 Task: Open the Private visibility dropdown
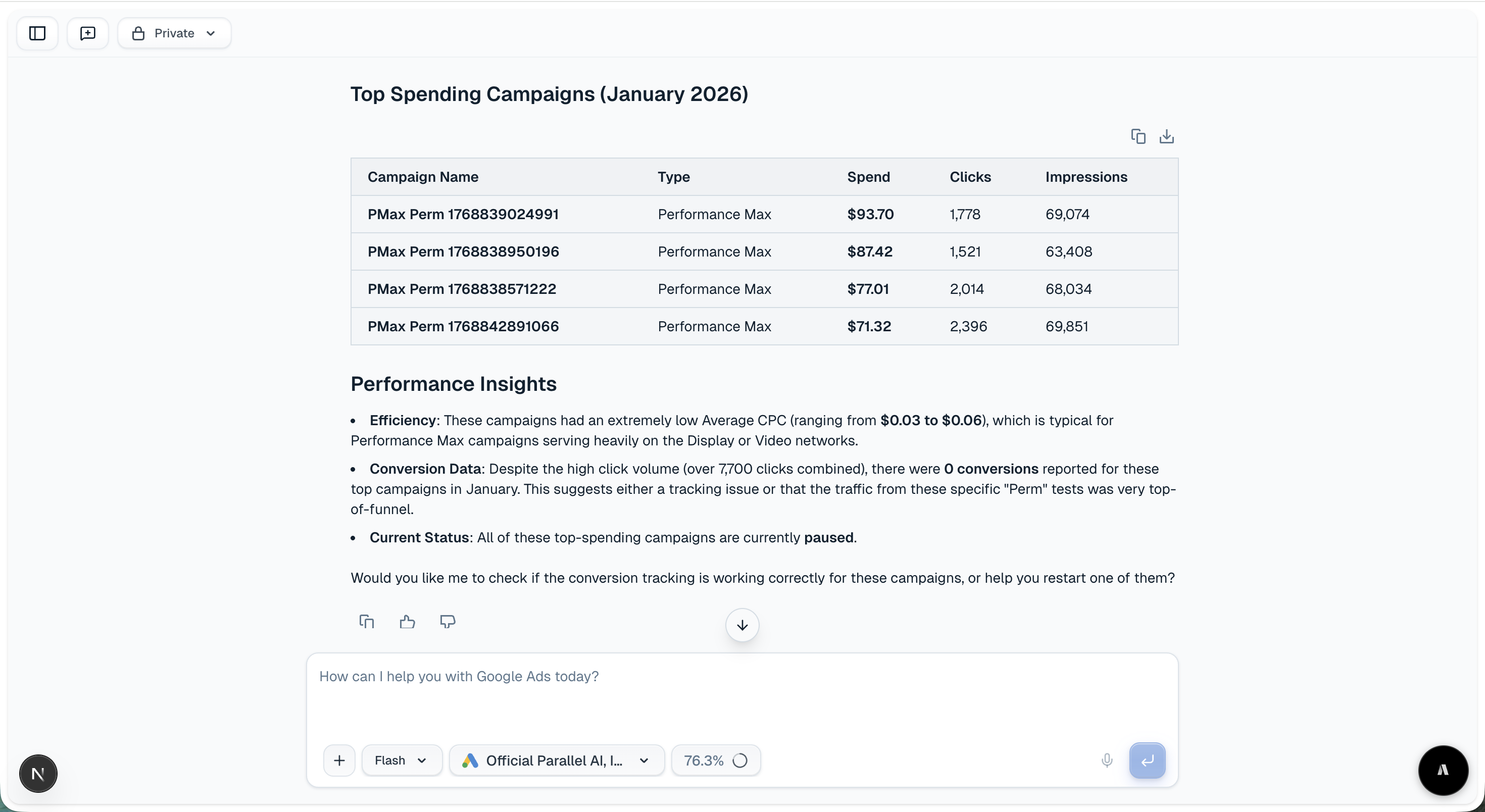pos(174,33)
